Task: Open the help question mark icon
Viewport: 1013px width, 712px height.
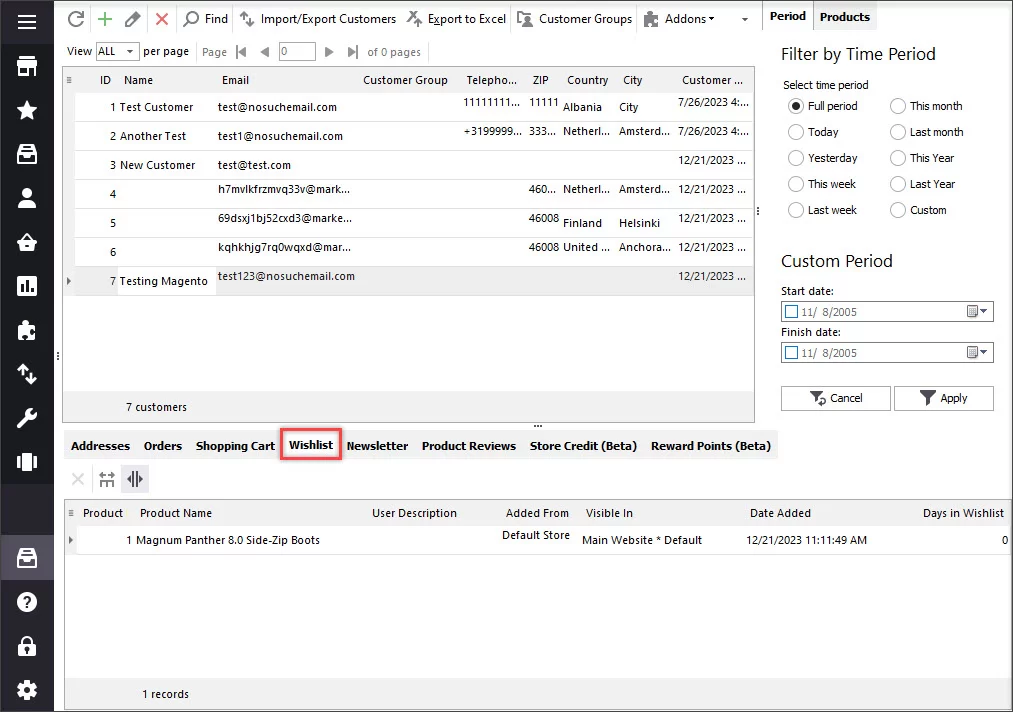Action: point(26,602)
